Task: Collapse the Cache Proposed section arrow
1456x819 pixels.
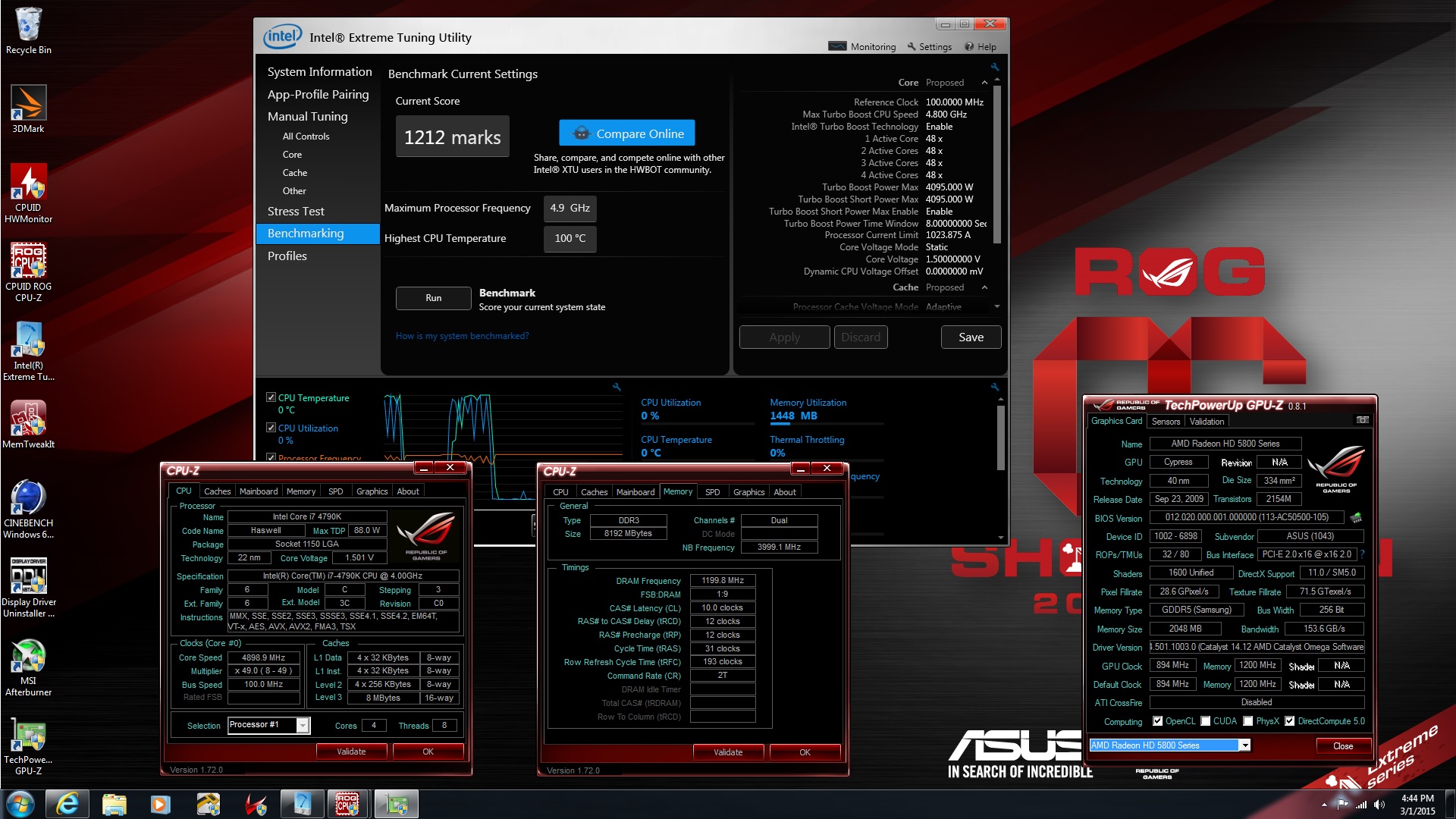Action: (984, 287)
